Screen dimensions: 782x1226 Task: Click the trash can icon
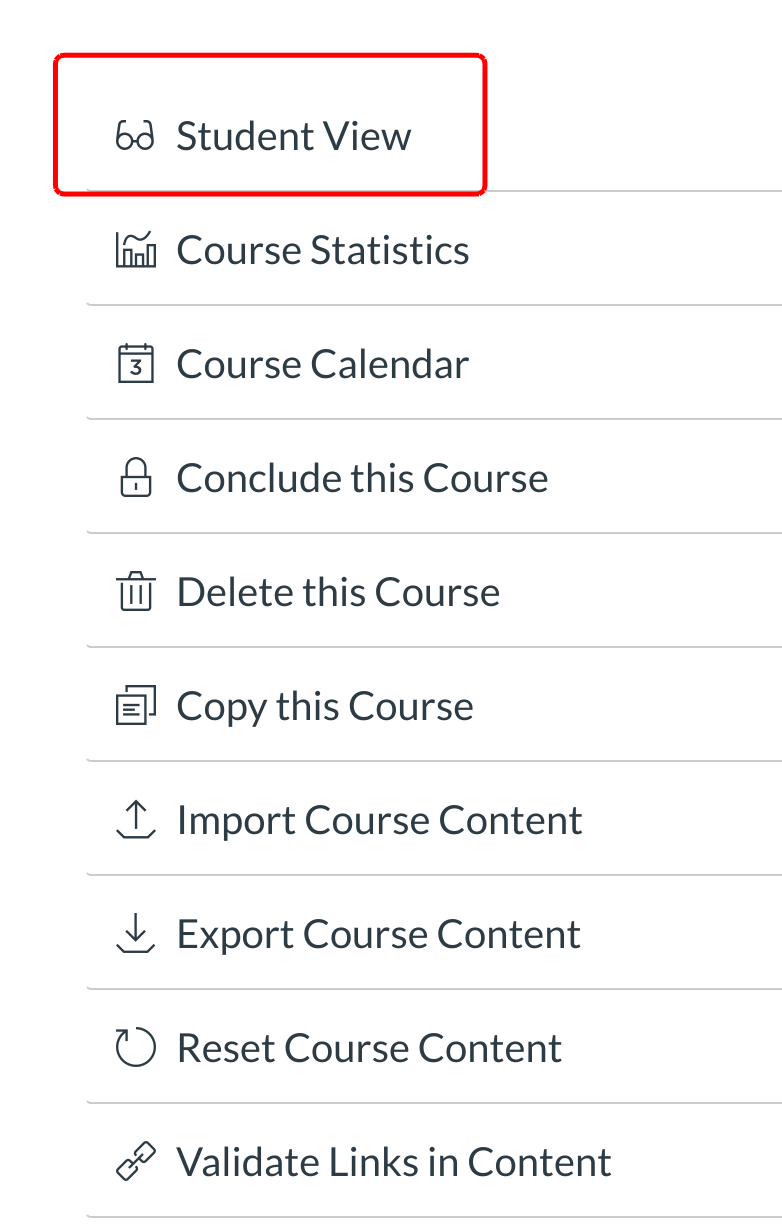pyautogui.click(x=136, y=593)
